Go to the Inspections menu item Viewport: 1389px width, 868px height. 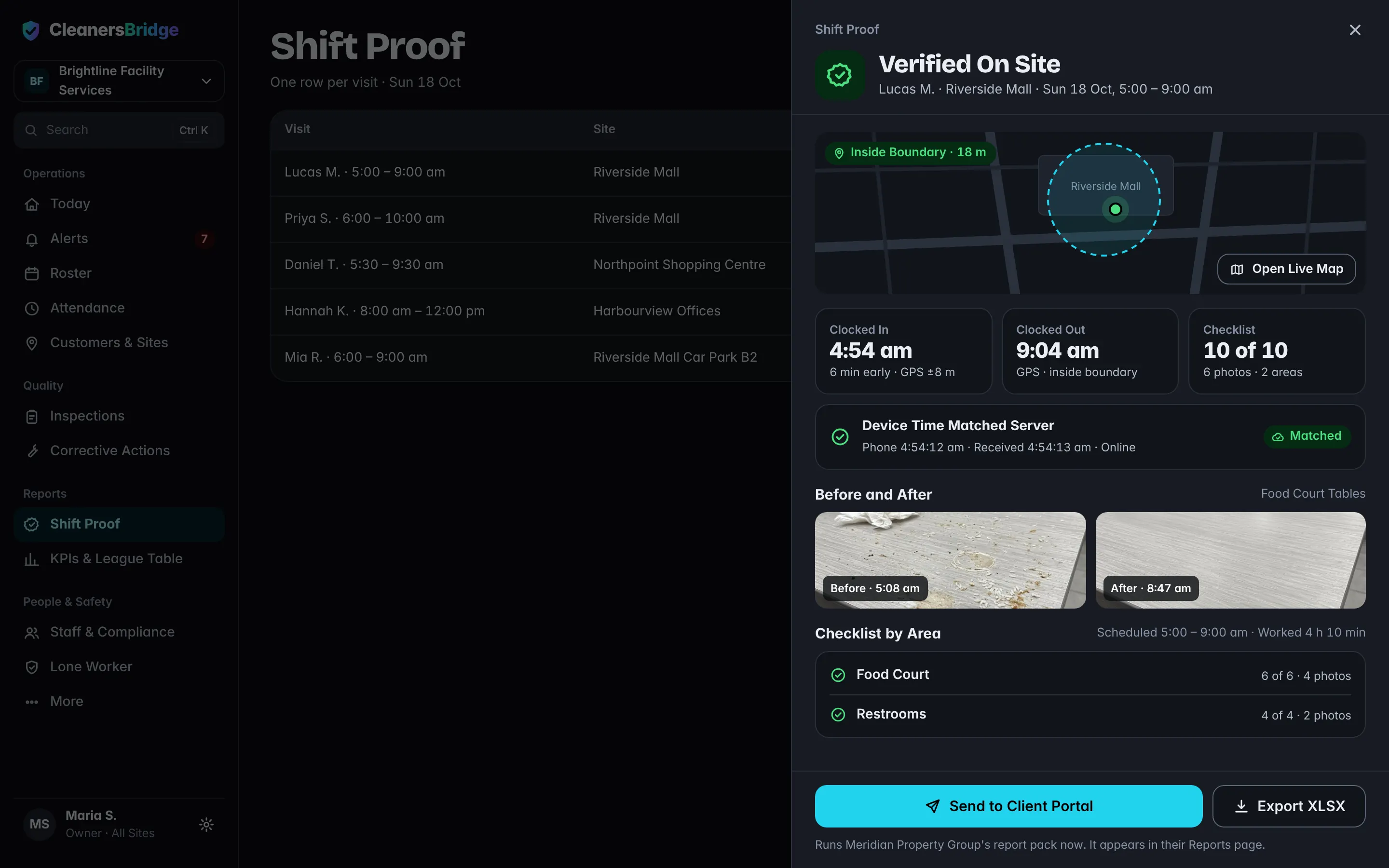point(119,416)
